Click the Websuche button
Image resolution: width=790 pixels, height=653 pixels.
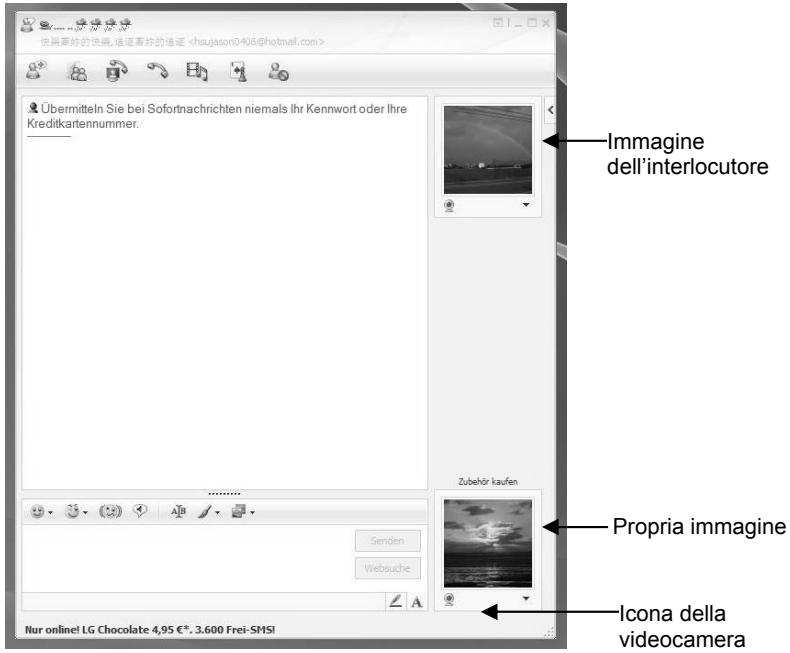[x=387, y=568]
